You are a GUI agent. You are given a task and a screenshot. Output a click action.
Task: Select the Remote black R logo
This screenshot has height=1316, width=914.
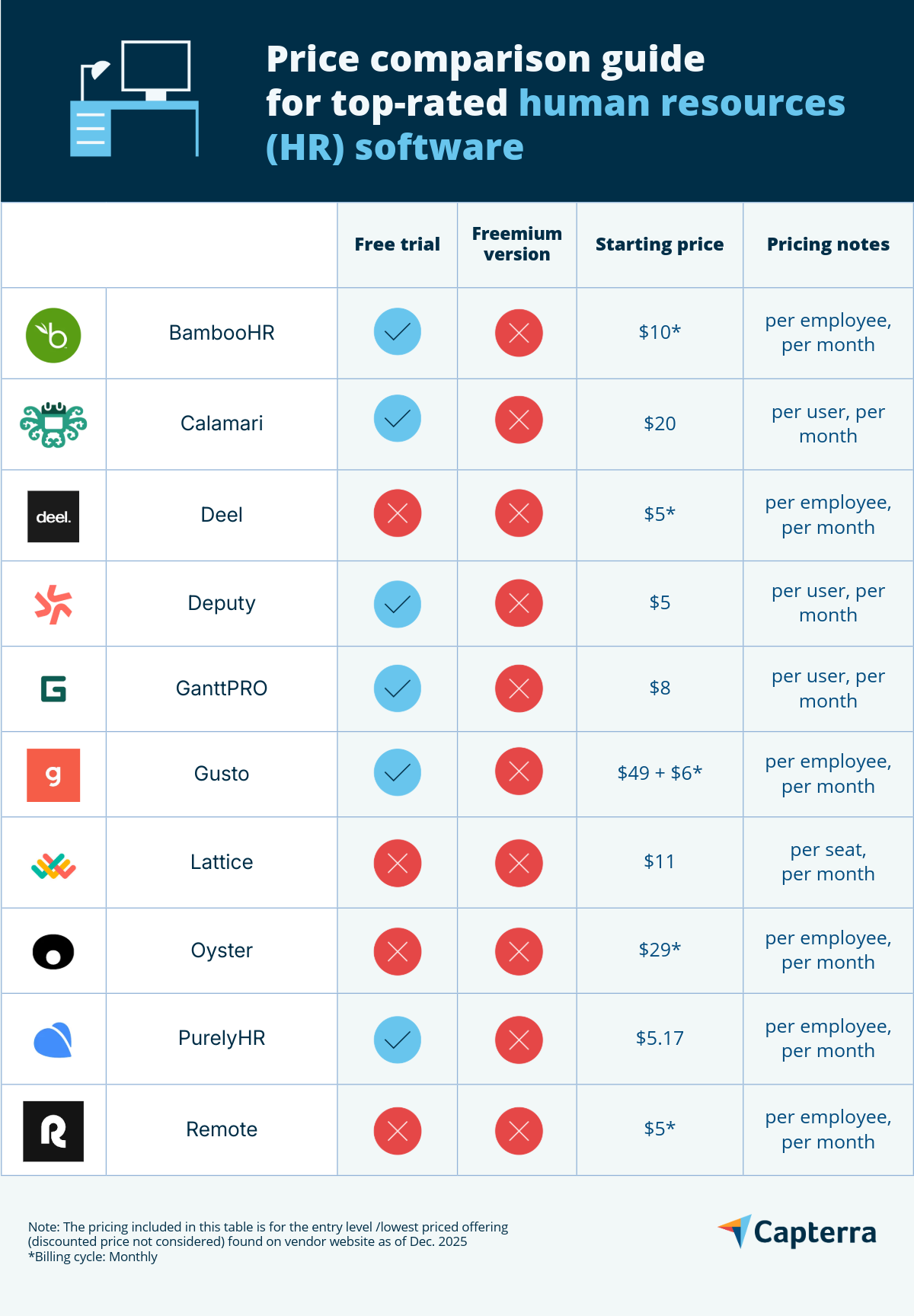pos(53,1131)
